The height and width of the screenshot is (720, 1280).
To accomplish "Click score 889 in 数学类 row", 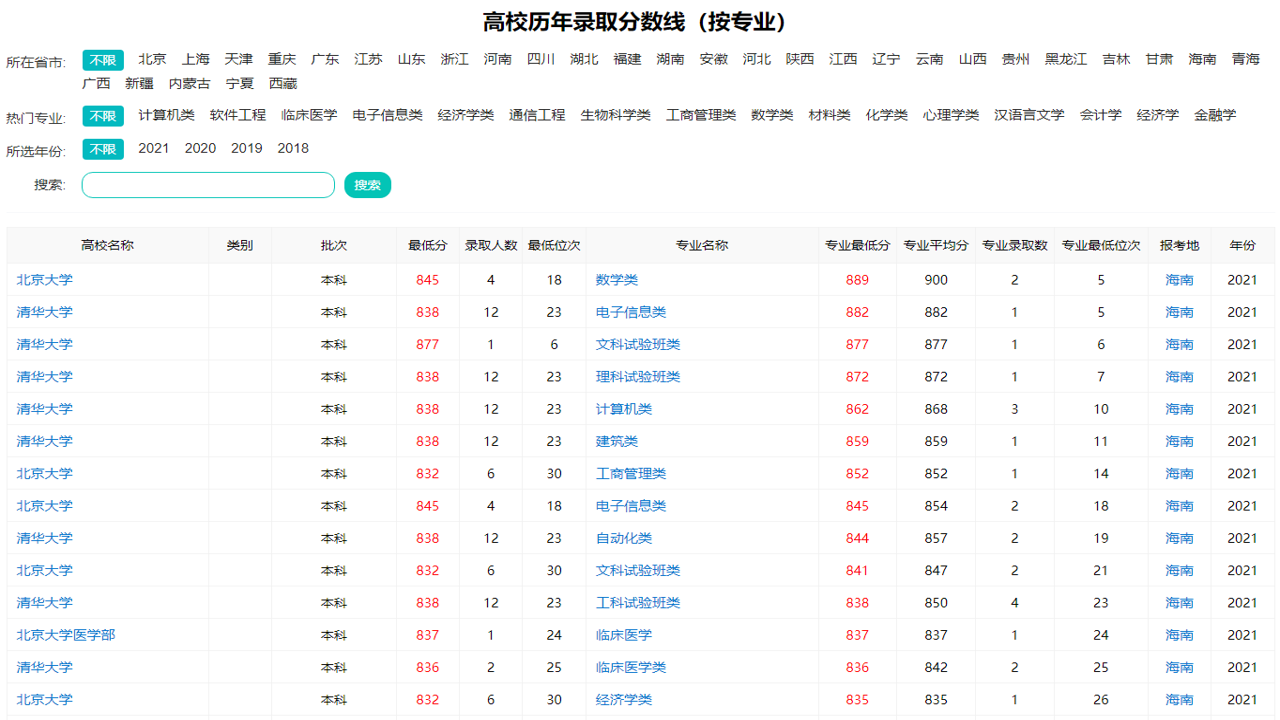I will [857, 280].
